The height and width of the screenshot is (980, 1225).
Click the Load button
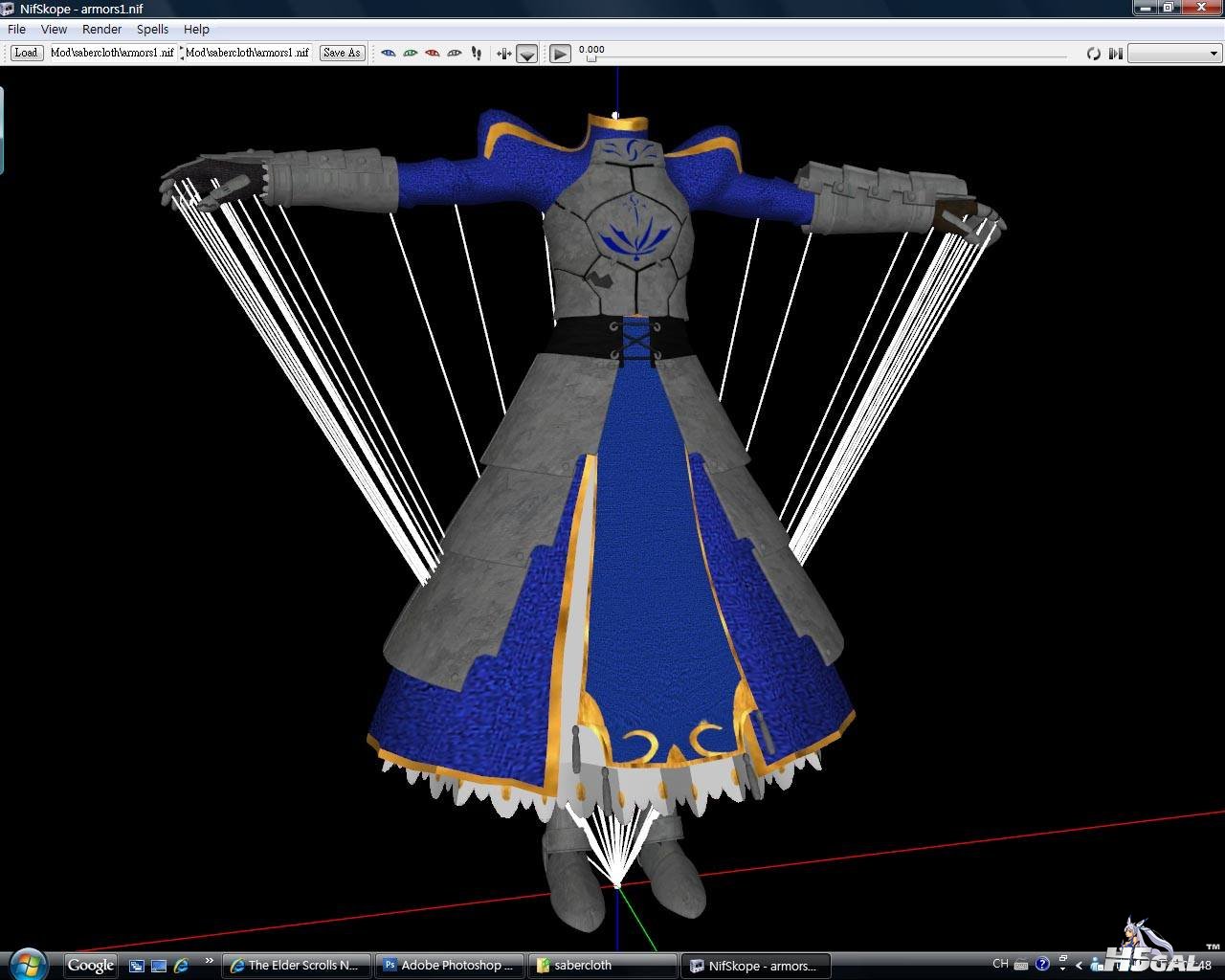point(26,53)
